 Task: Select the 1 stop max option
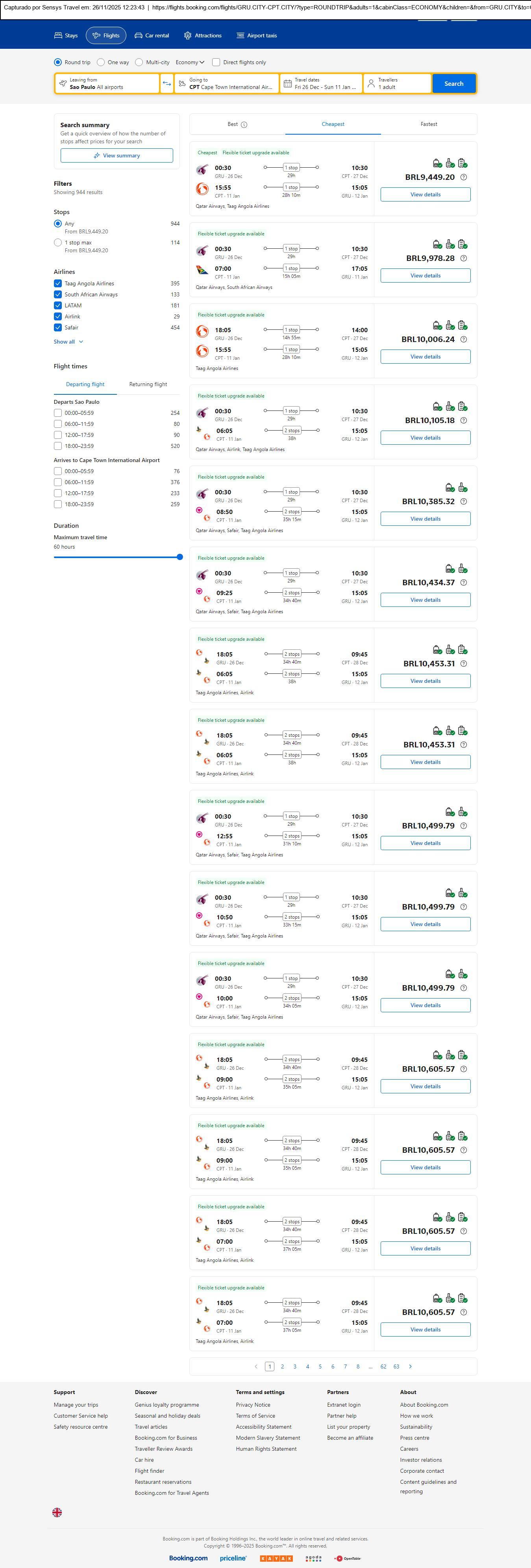(58, 242)
